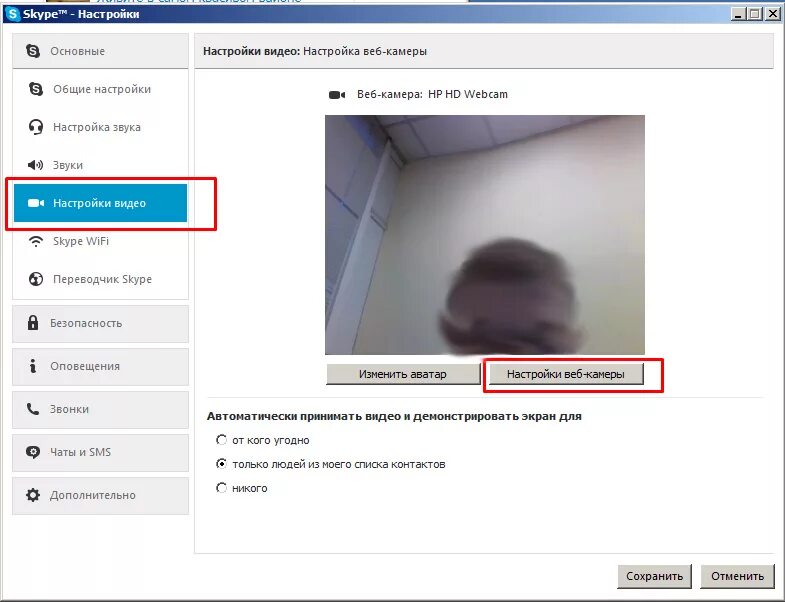Click the camera icon next to Веб-камера label
The height and width of the screenshot is (602, 785).
click(337, 95)
